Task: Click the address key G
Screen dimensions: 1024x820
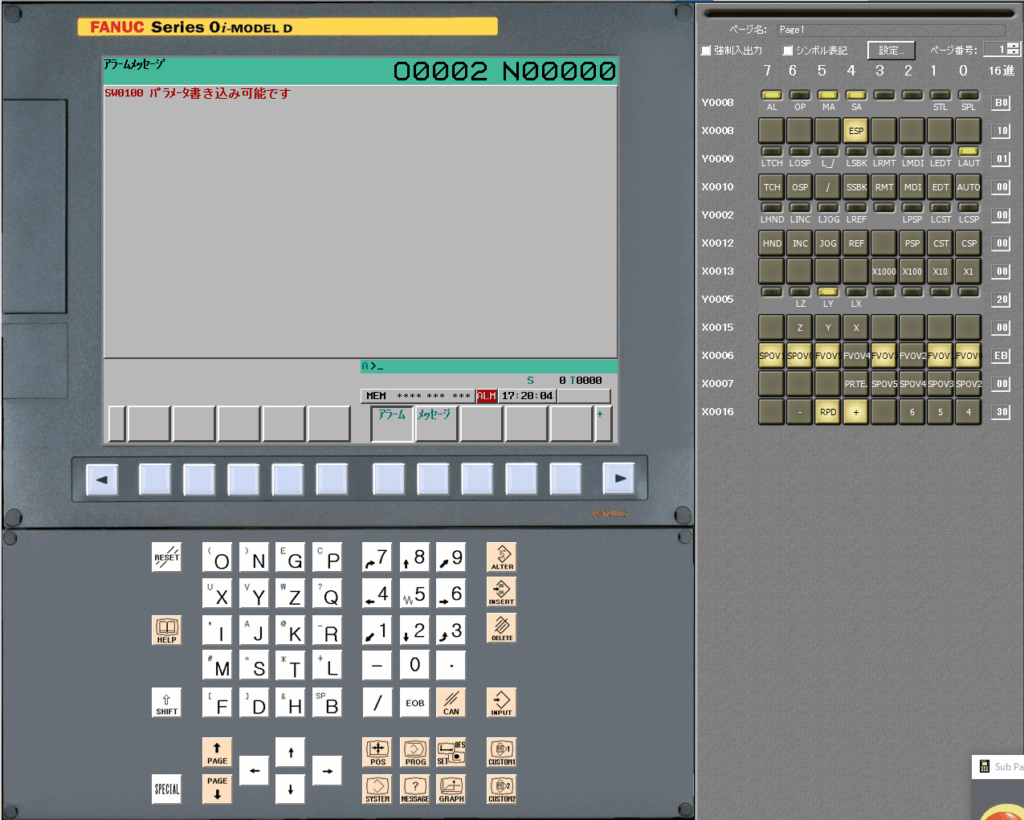Action: (291, 557)
